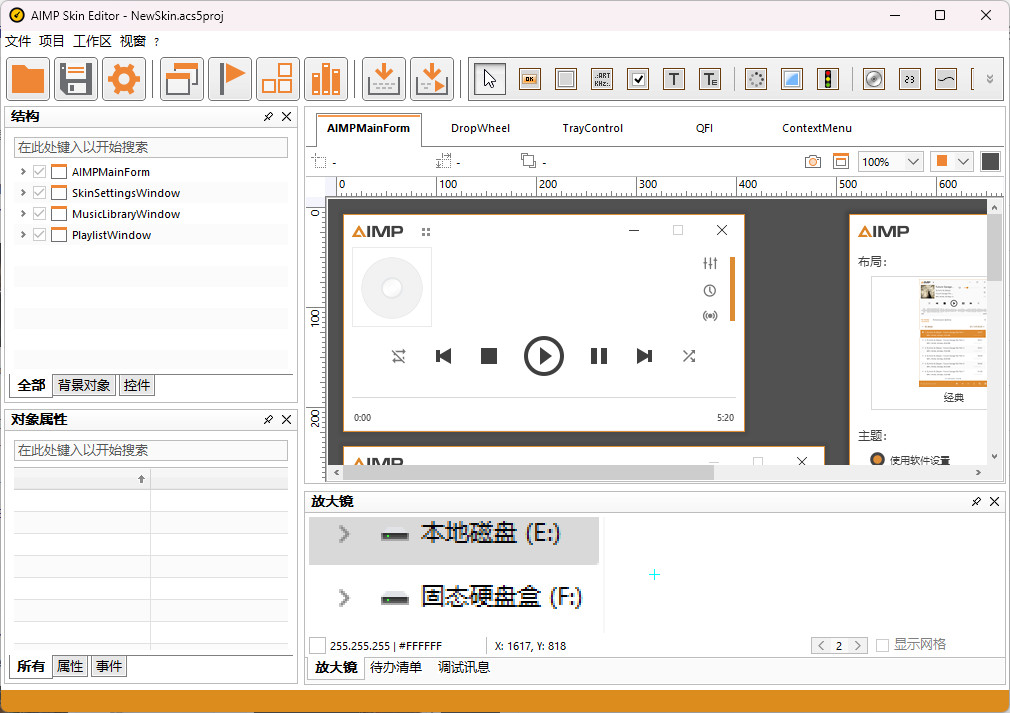Expand the AIMPMainForm tree node
Screen dimensions: 1010x713
coord(23,172)
